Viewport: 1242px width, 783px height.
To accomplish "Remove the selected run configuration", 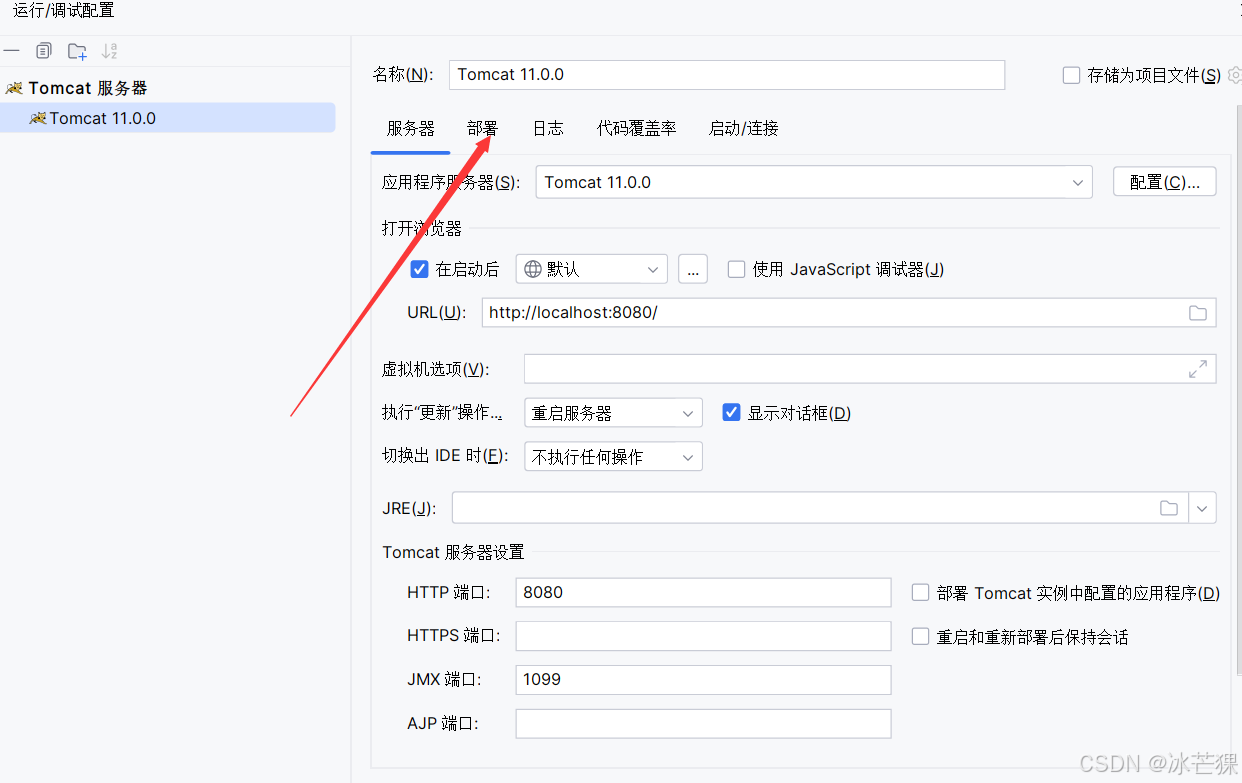I will (x=12, y=51).
